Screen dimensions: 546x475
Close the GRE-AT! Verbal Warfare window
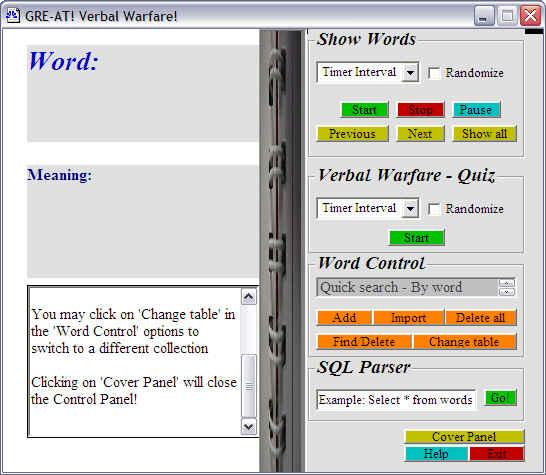530,16
